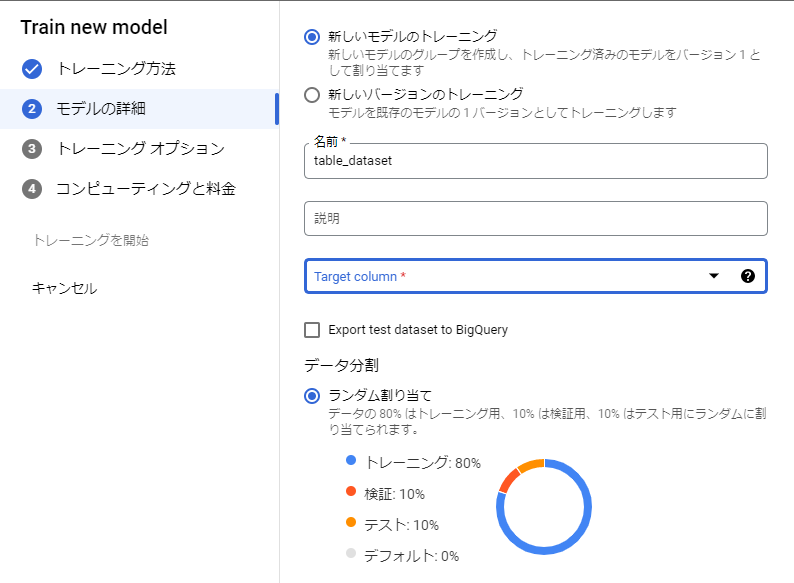Select 新しいモデルのトレーニング radio button

click(312, 37)
